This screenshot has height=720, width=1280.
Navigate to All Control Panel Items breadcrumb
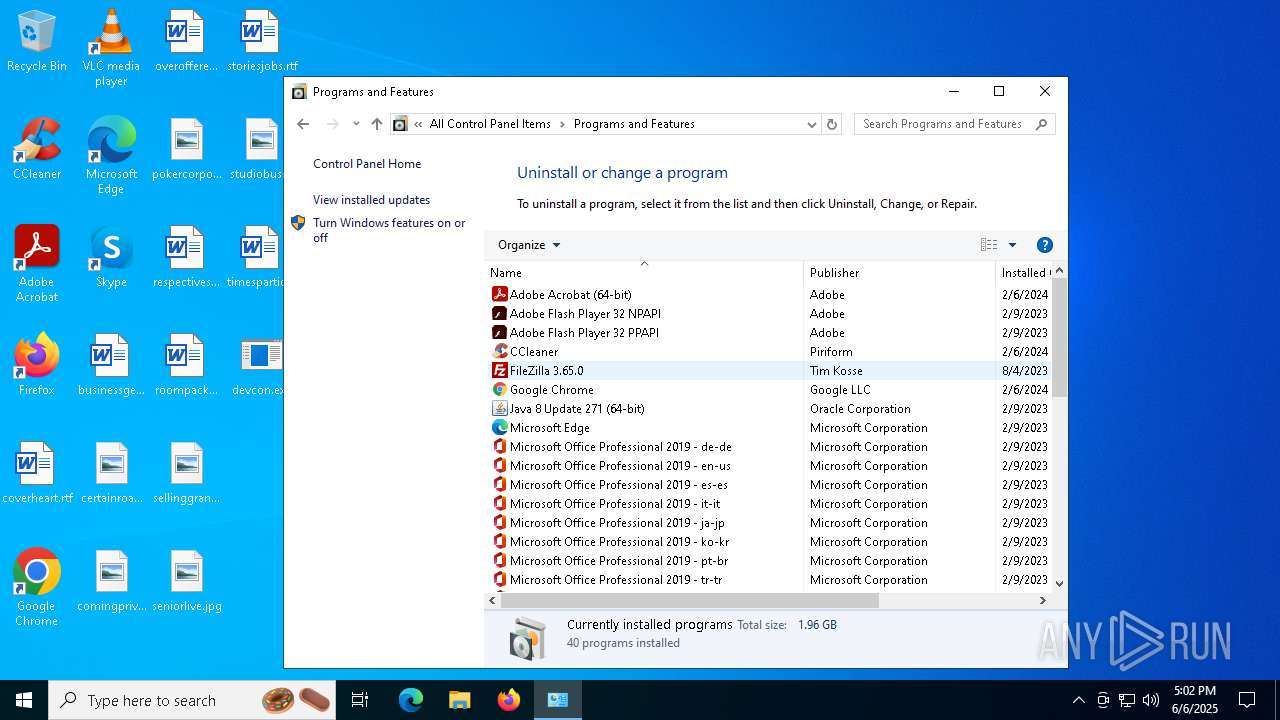tap(490, 124)
